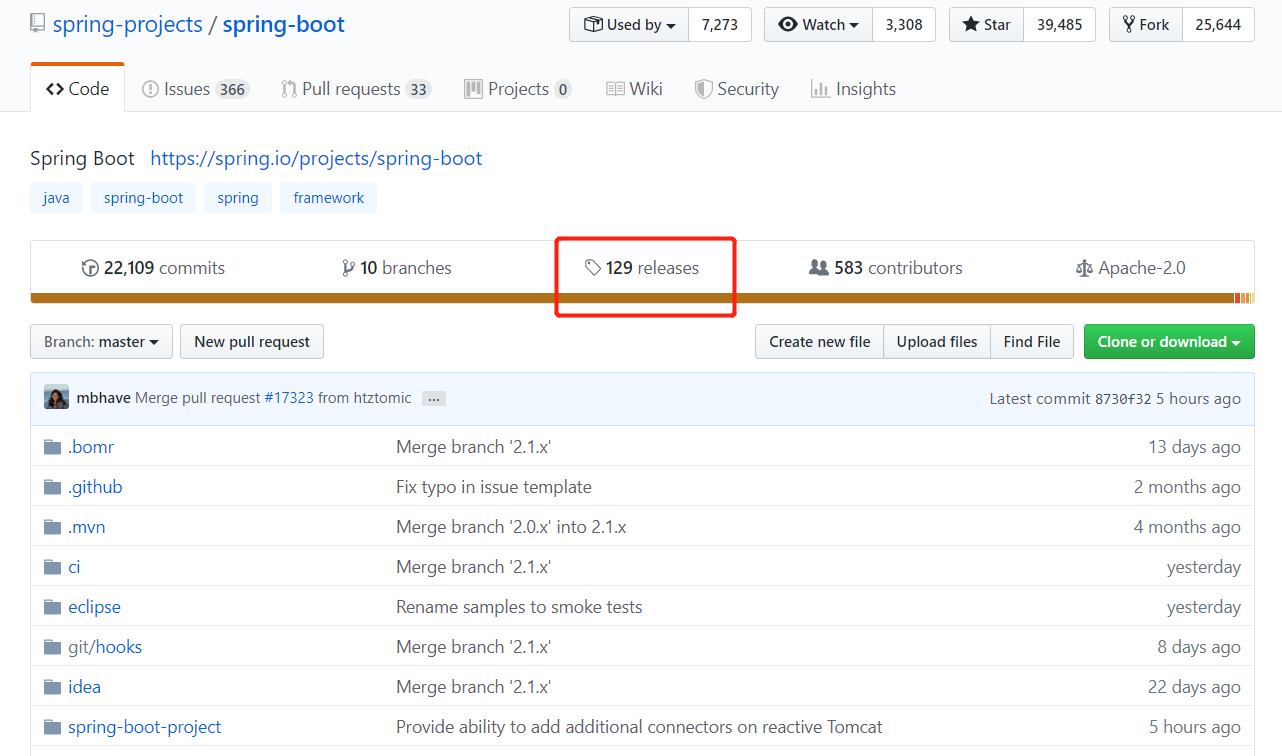Screen dimensions: 1282x756
Task: Open the Security tab
Action: (736, 89)
